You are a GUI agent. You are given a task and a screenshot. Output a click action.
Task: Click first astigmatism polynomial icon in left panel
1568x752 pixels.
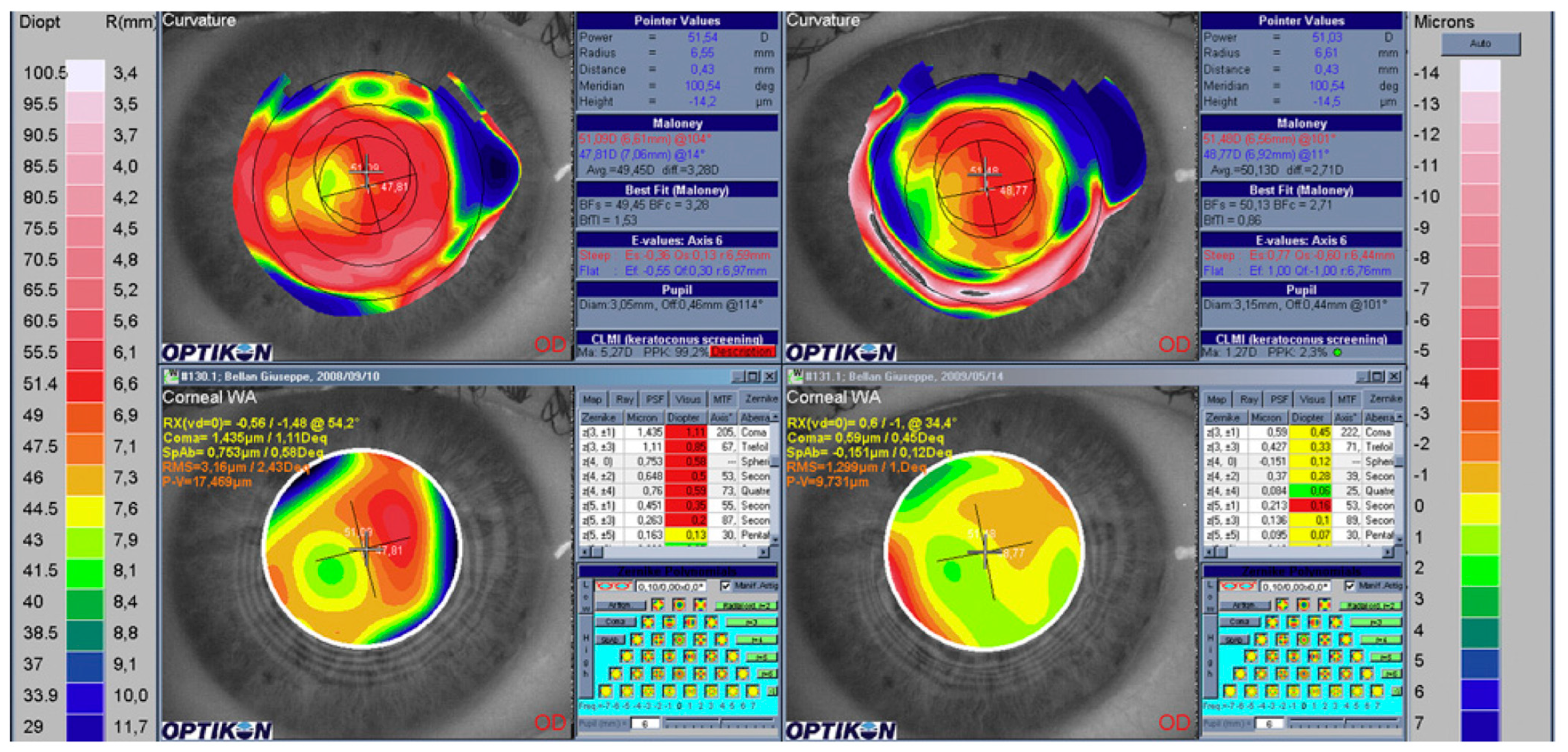(x=658, y=605)
